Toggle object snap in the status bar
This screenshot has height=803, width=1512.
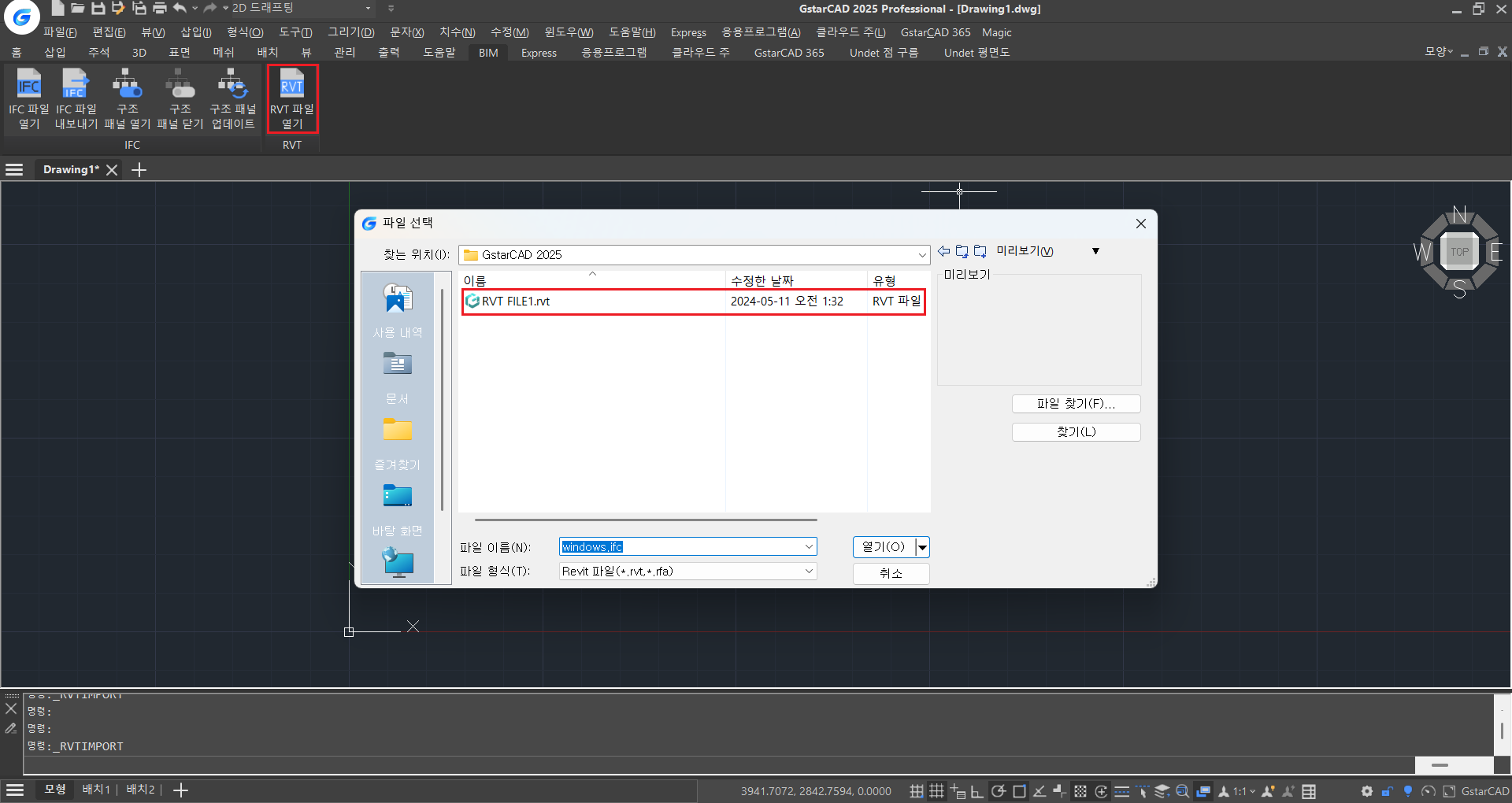coord(1019,791)
